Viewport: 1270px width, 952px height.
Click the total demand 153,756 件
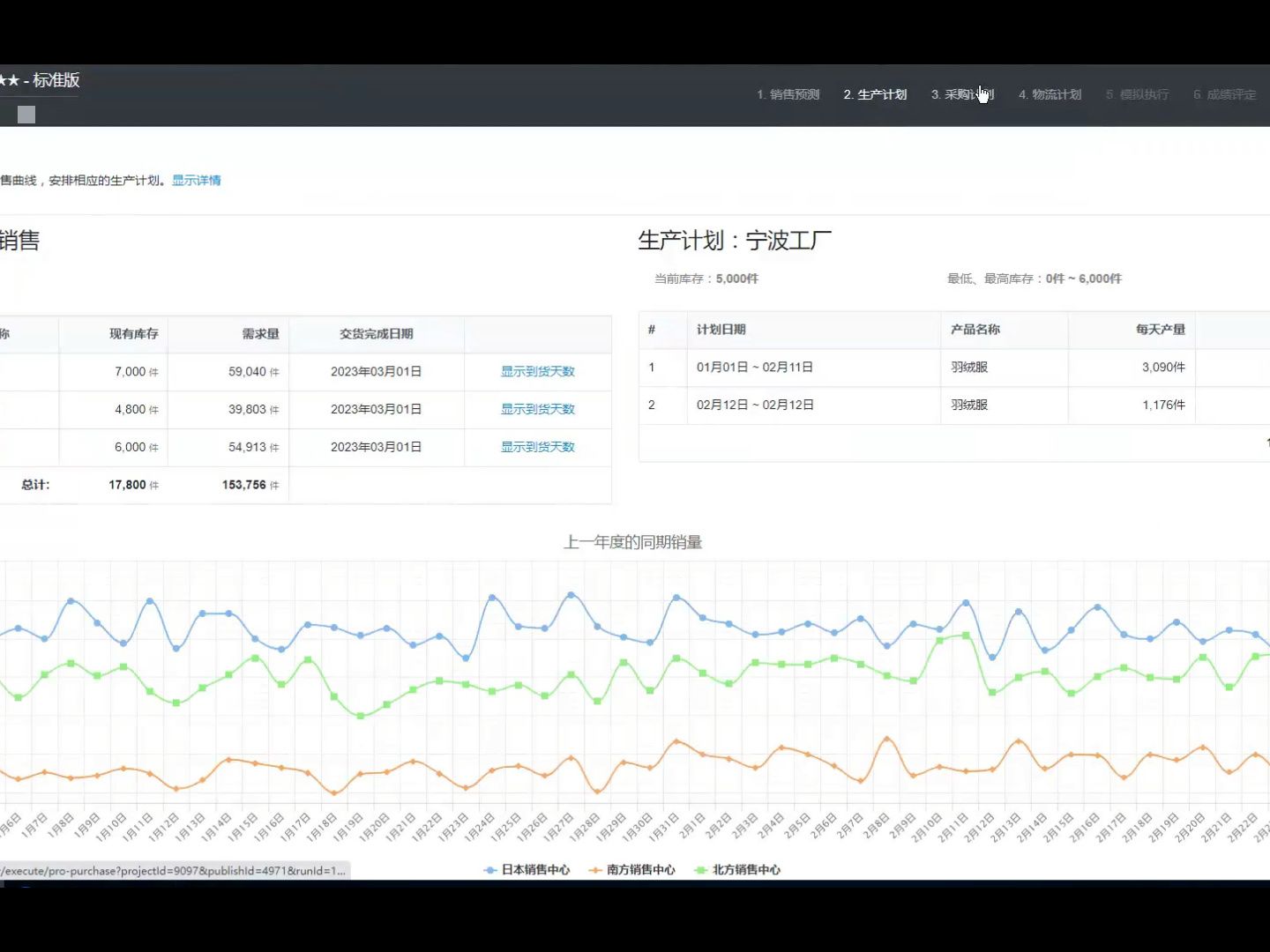250,485
